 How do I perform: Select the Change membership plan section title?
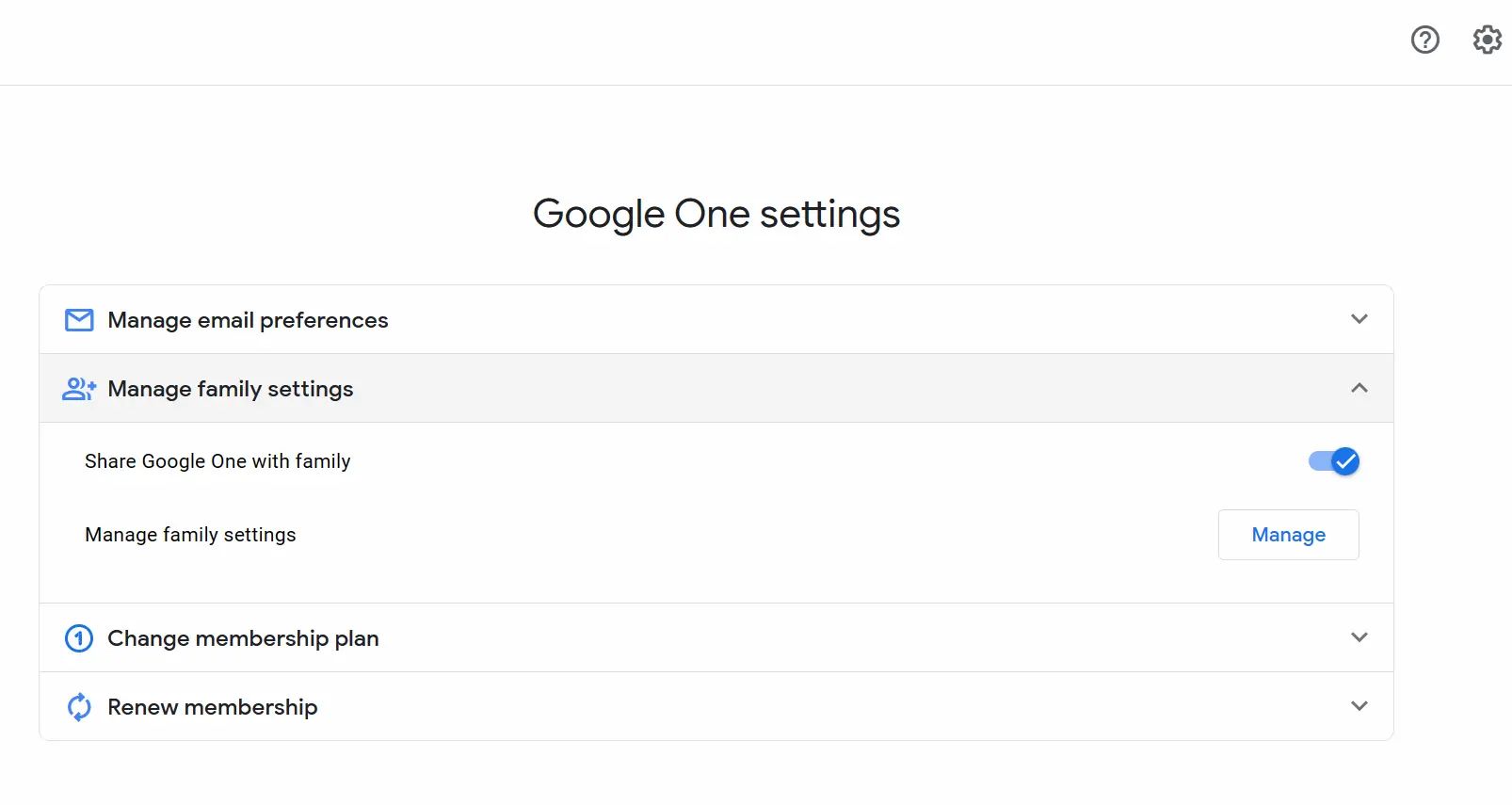coord(243,638)
